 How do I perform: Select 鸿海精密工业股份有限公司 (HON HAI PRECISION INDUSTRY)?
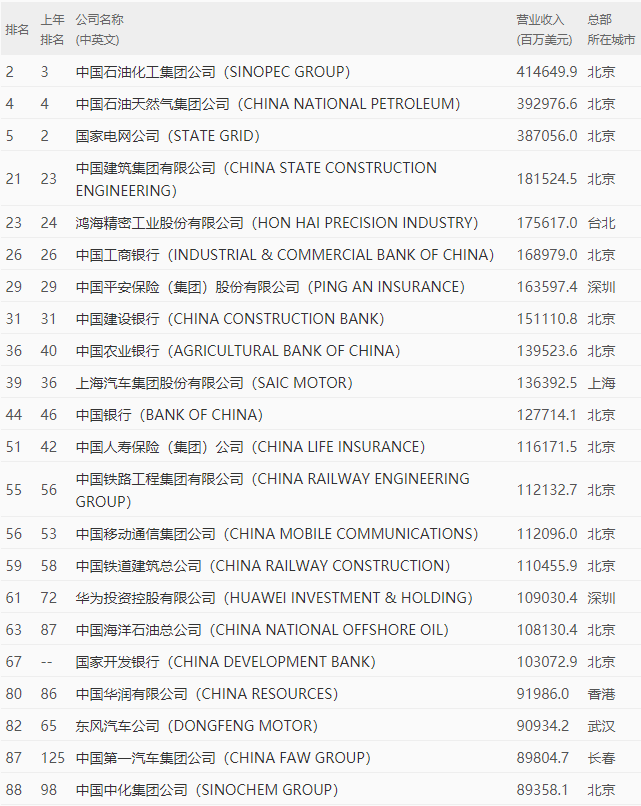click(277, 223)
